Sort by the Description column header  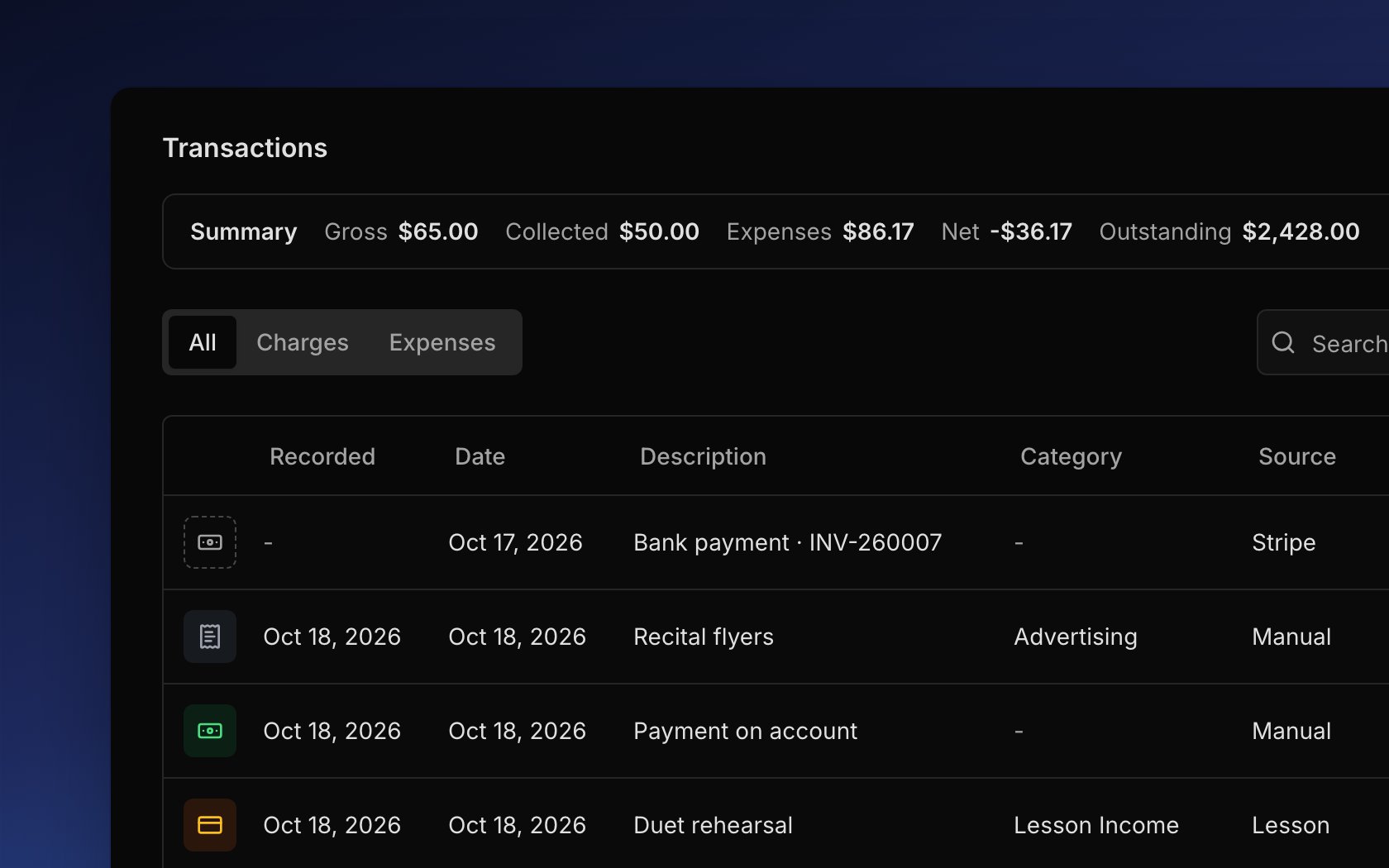703,456
